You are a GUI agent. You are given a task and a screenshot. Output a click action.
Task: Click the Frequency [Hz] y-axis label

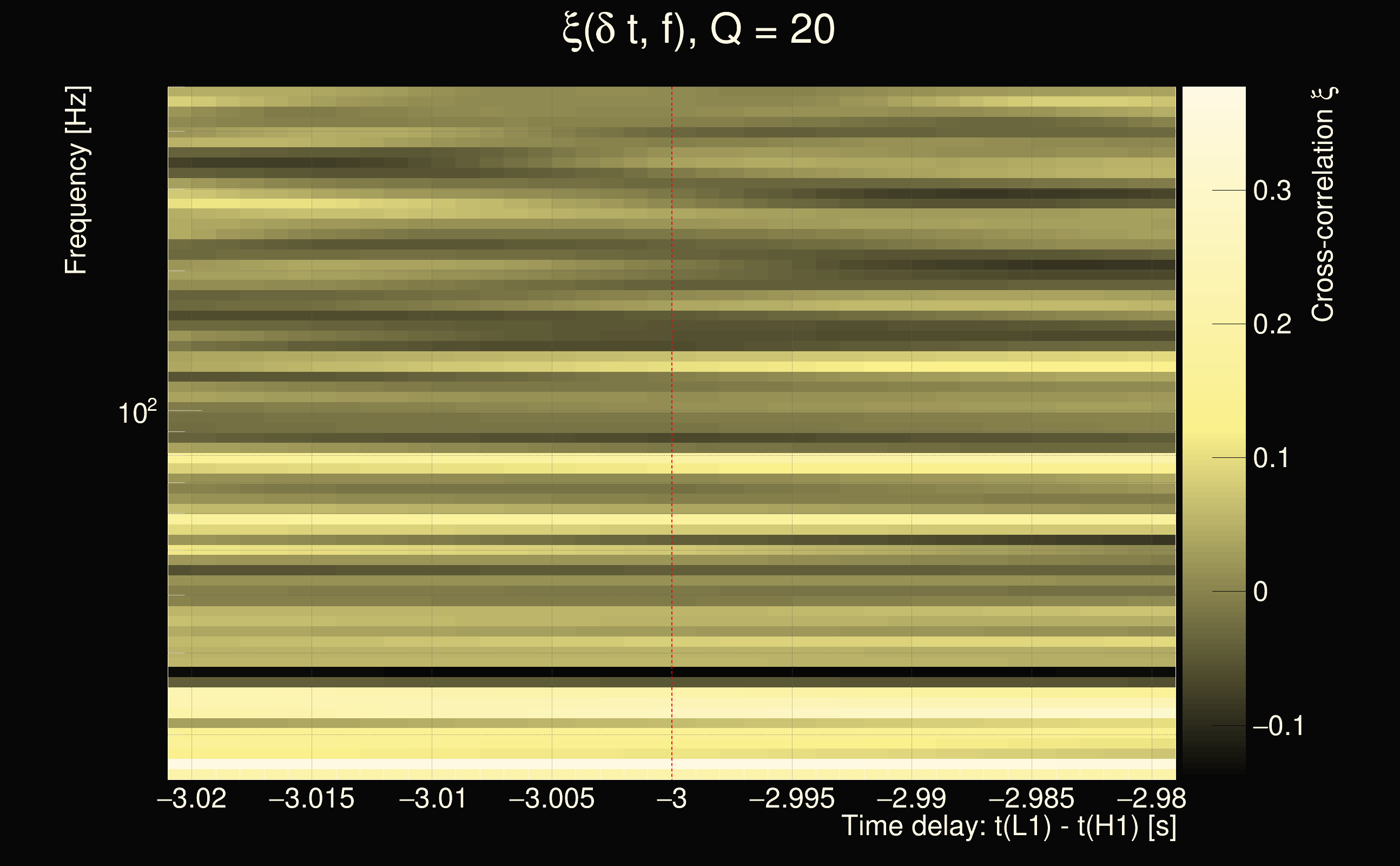(76, 180)
